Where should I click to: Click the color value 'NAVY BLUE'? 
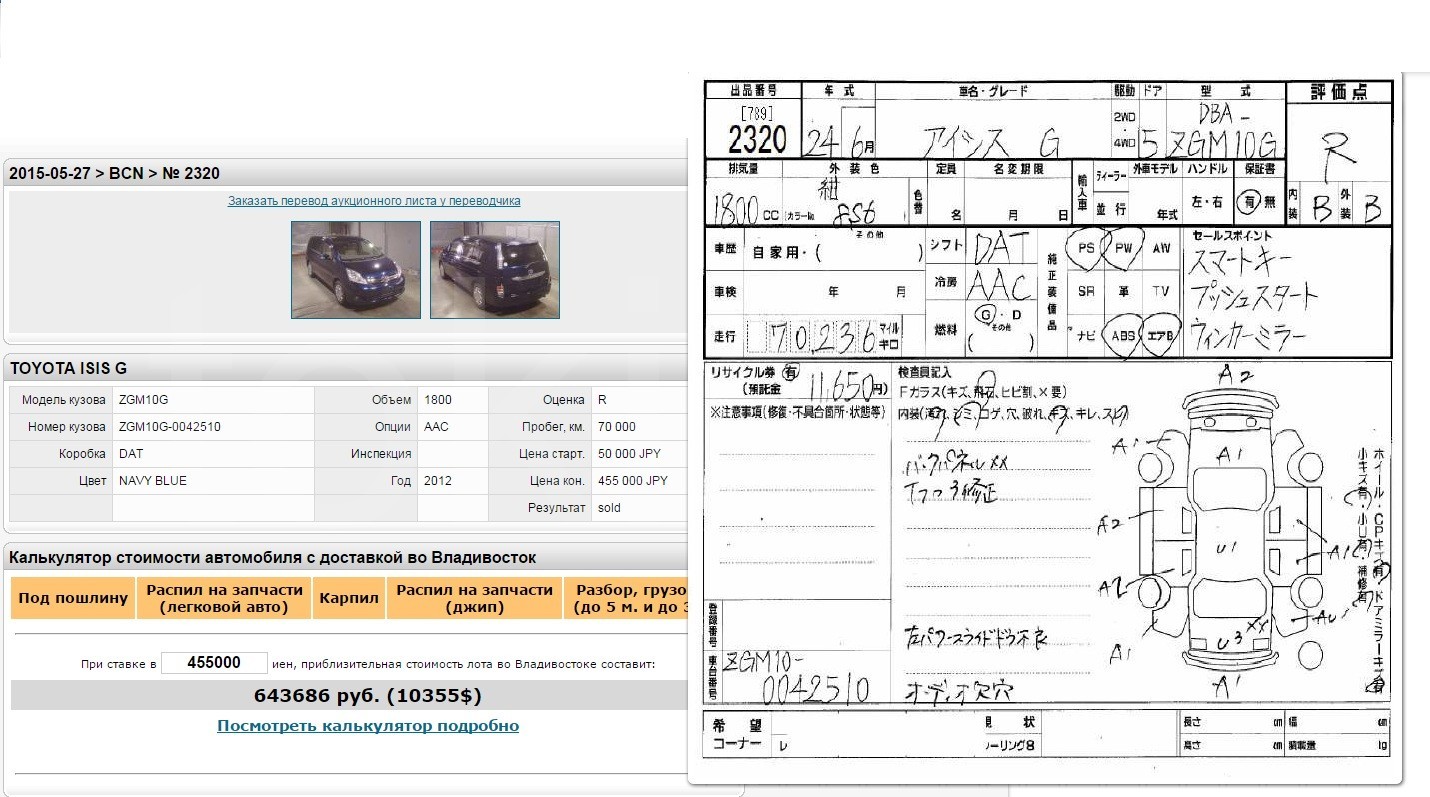[x=152, y=481]
